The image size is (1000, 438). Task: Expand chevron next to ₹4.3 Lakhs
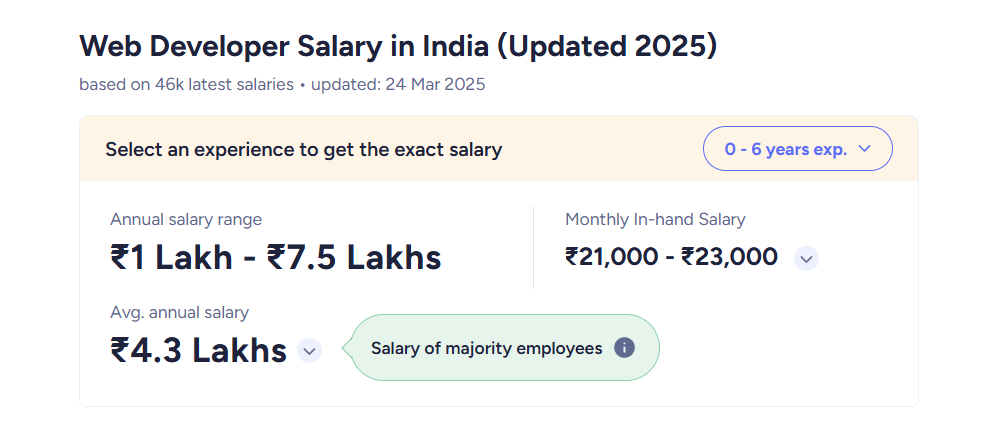click(309, 351)
